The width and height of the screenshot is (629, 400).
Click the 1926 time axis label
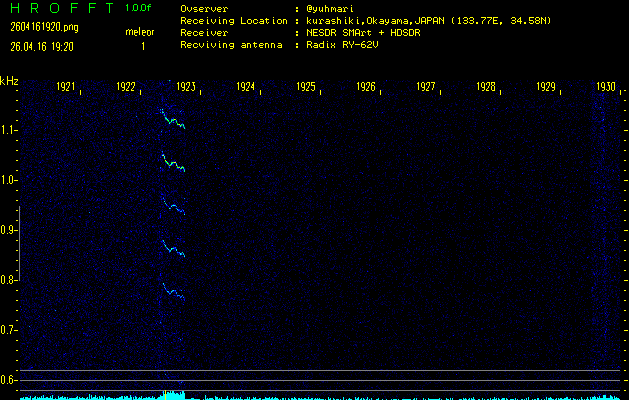point(365,87)
